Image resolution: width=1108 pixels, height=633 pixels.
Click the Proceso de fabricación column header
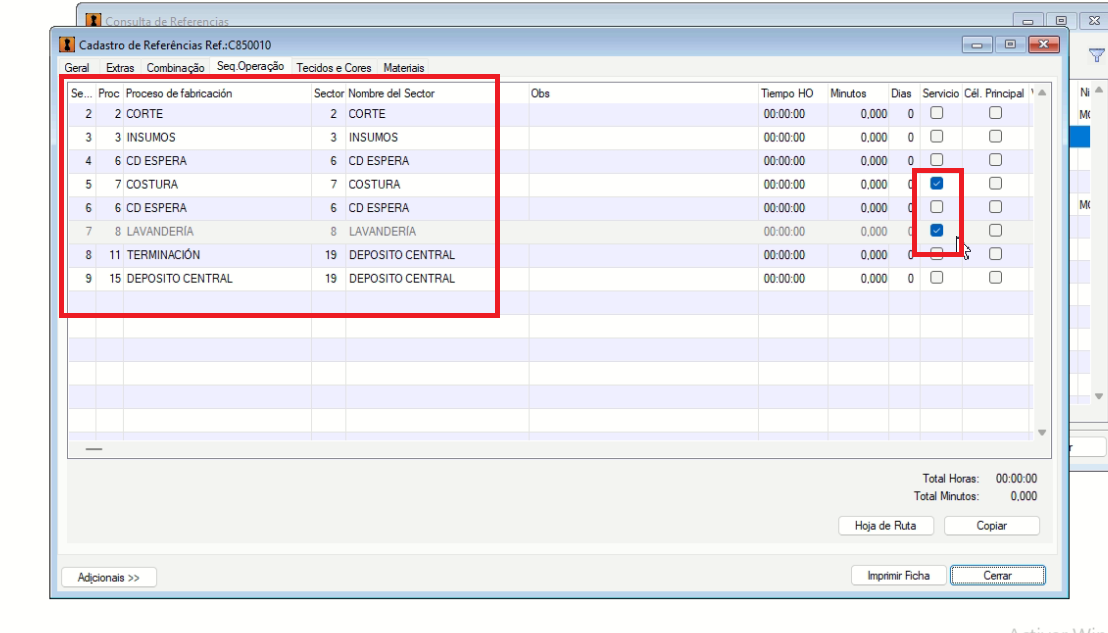[217, 93]
